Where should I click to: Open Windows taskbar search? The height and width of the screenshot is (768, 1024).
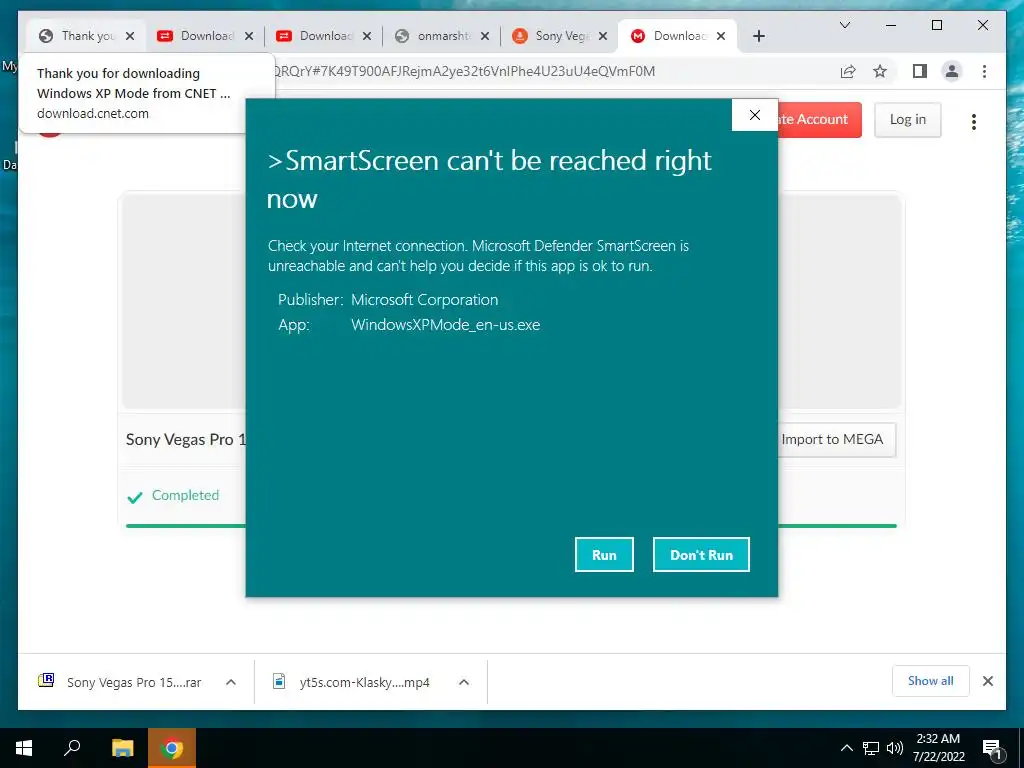click(x=72, y=748)
